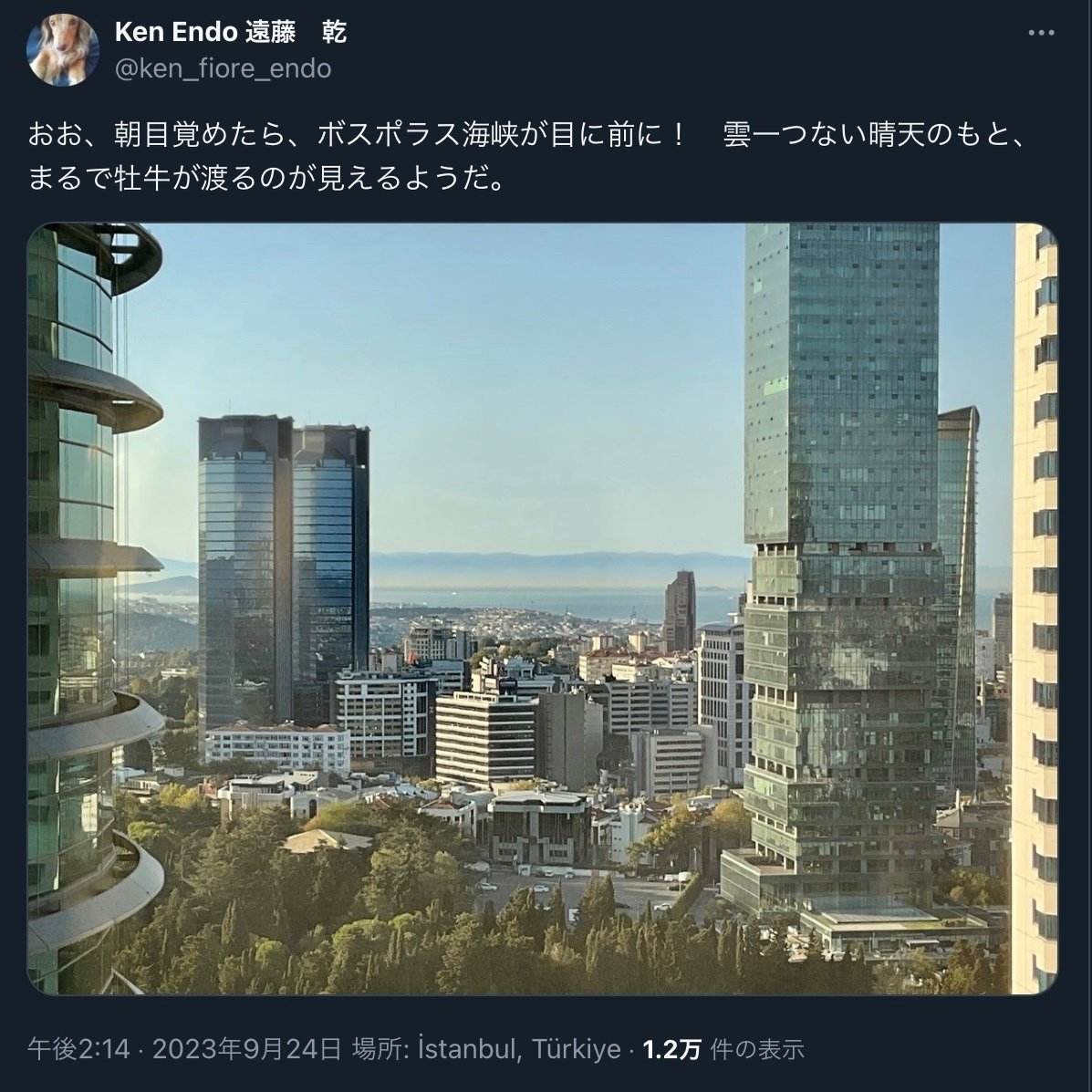The image size is (1092, 1092).
Task: Click the date 2023年9月24日
Action: click(x=247, y=1049)
